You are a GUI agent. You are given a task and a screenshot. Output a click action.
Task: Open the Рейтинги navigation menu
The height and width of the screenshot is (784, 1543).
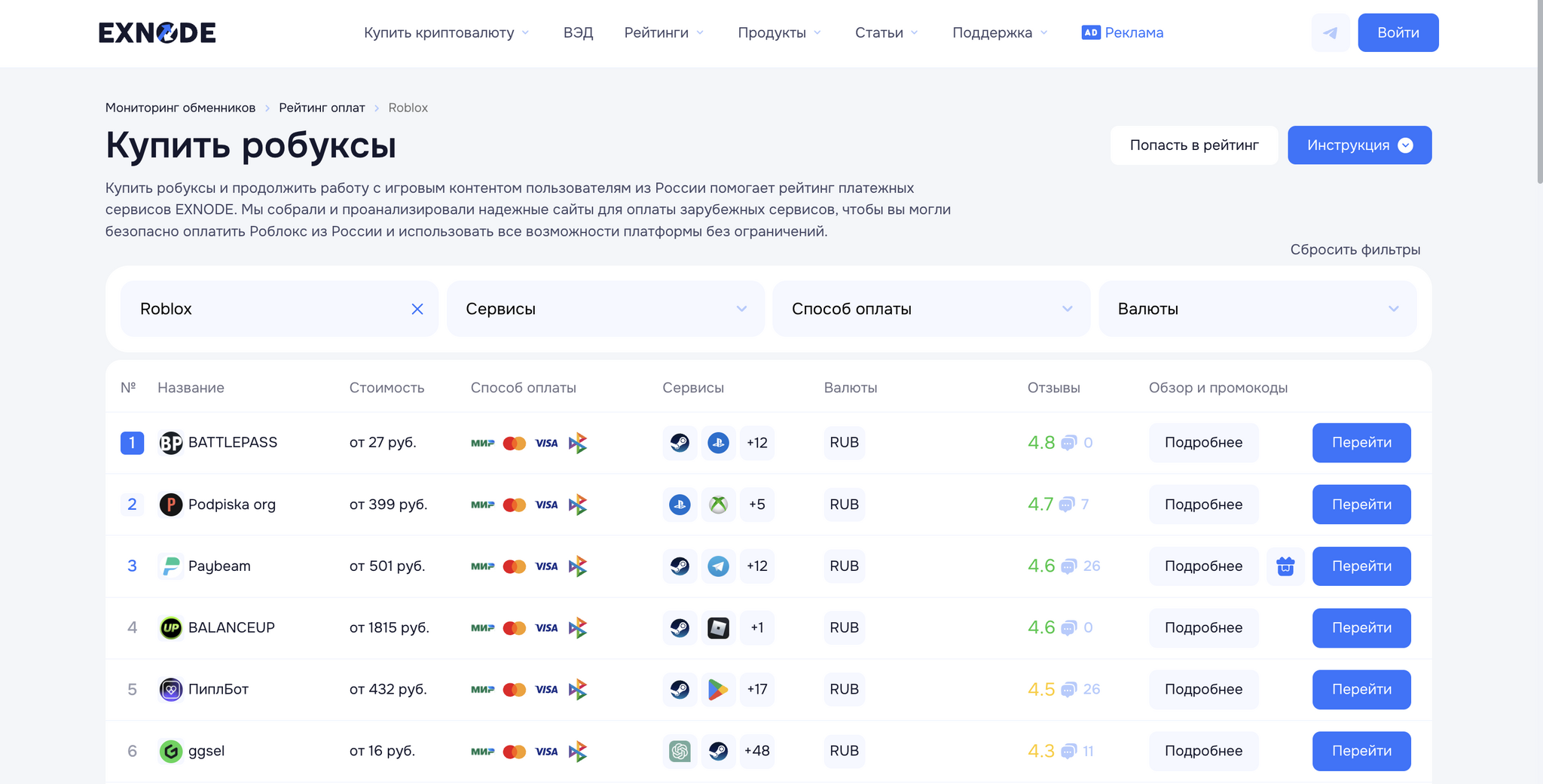pos(664,33)
